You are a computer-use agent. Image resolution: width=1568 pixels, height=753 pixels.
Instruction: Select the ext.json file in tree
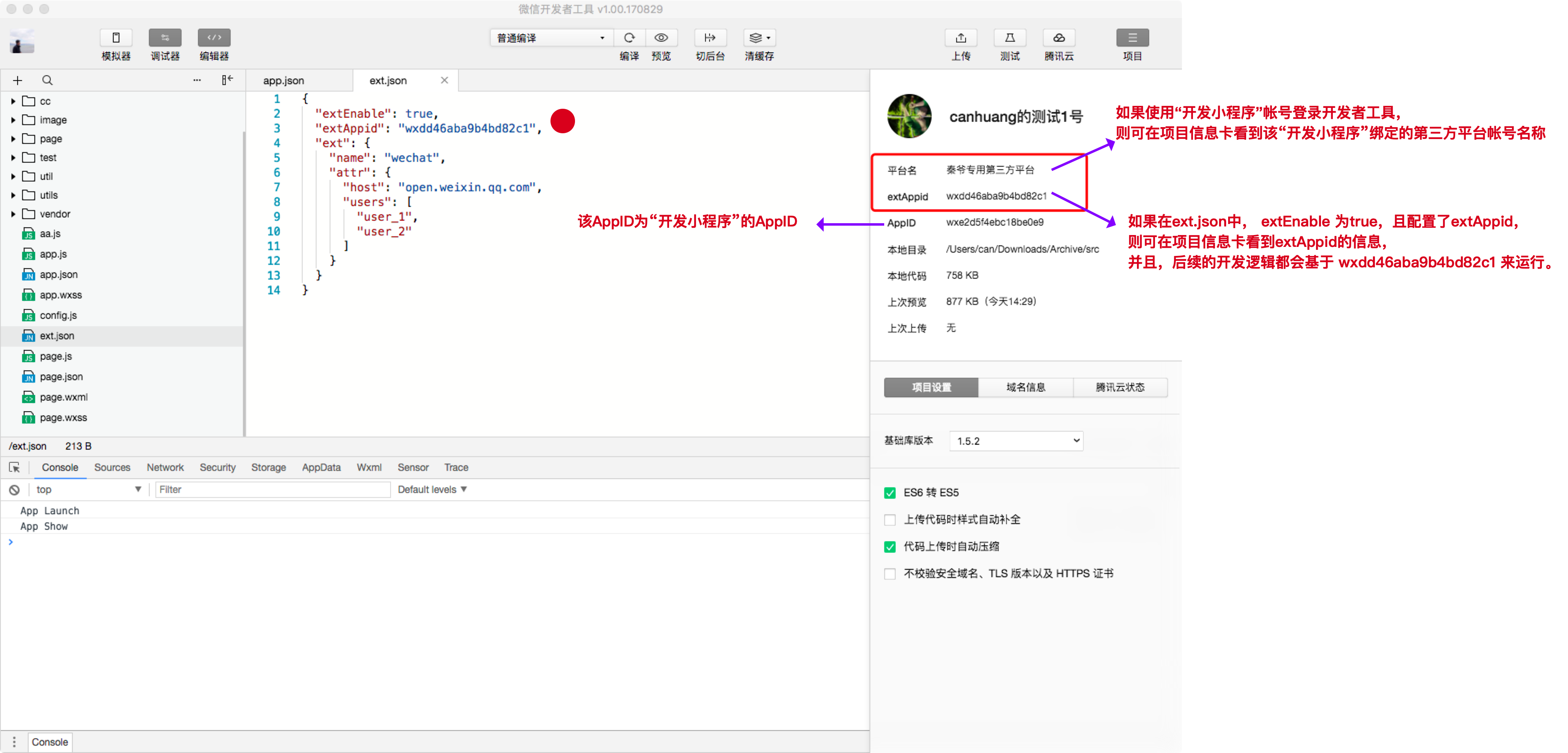122,336
